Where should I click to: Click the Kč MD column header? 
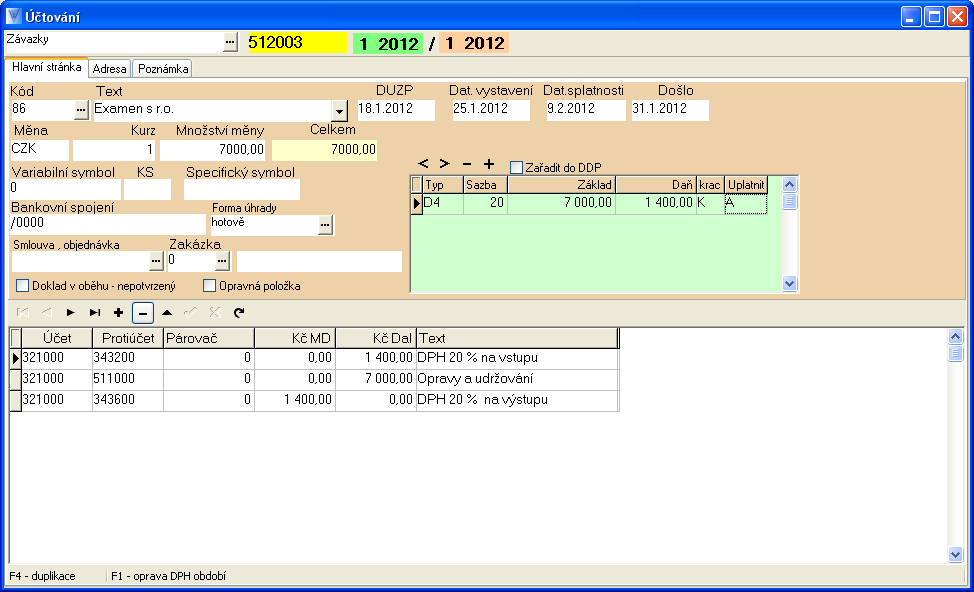(x=295, y=338)
